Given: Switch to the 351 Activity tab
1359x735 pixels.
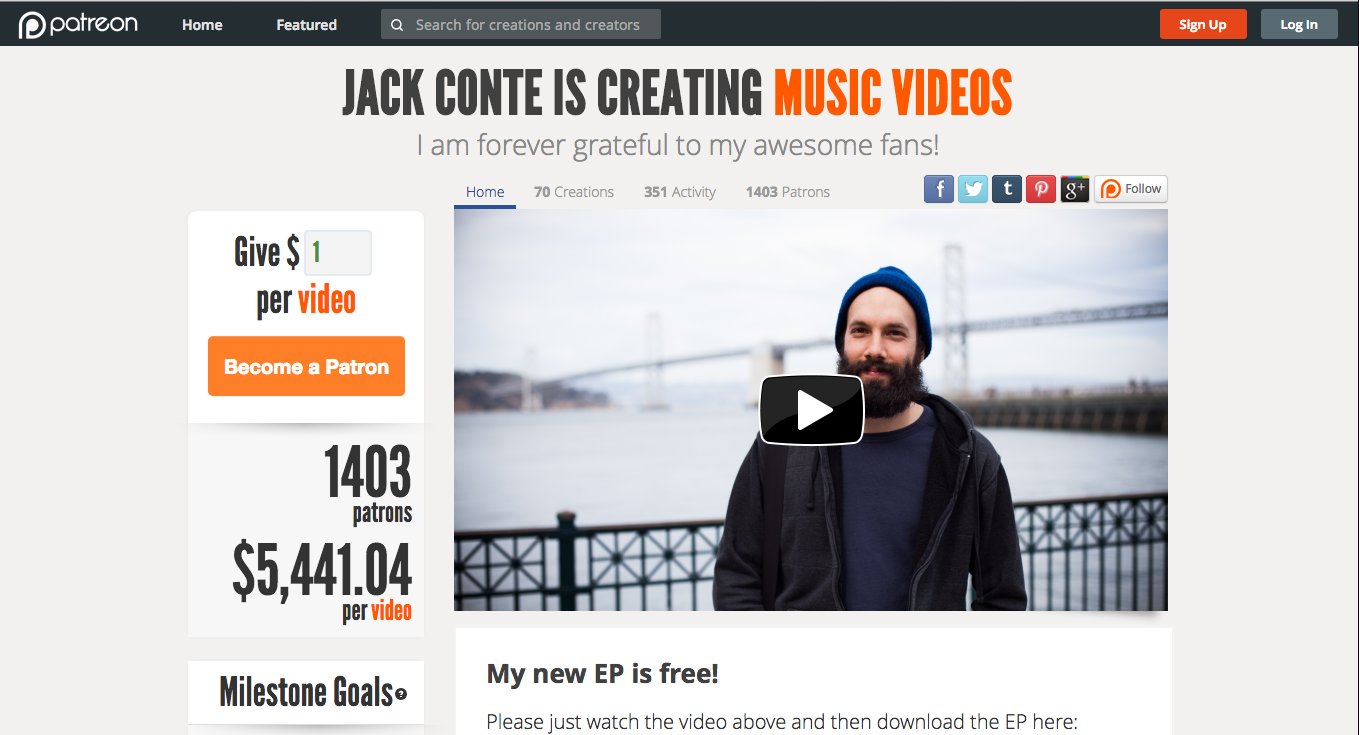Looking at the screenshot, I should tap(680, 192).
